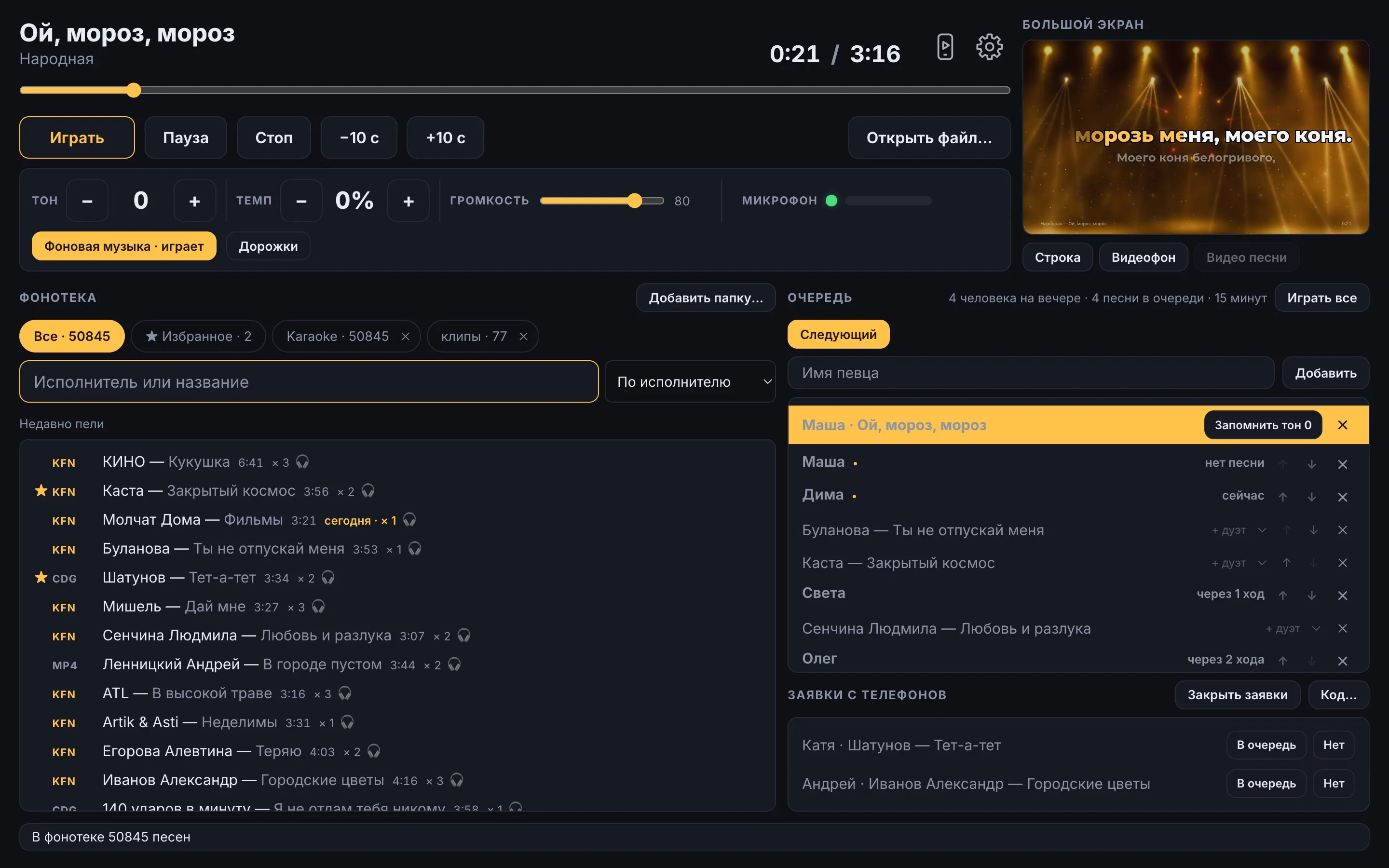Screen dimensions: 1389x868
Task: Click Открыть файл… button
Action: click(x=929, y=138)
